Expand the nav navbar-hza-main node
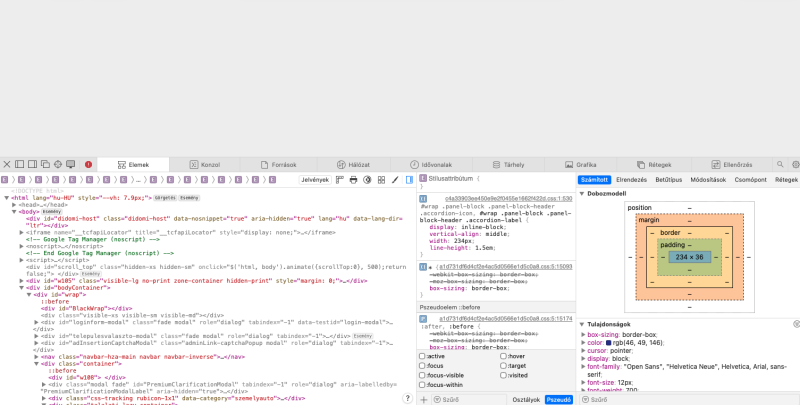The width and height of the screenshot is (800, 405). point(36,357)
